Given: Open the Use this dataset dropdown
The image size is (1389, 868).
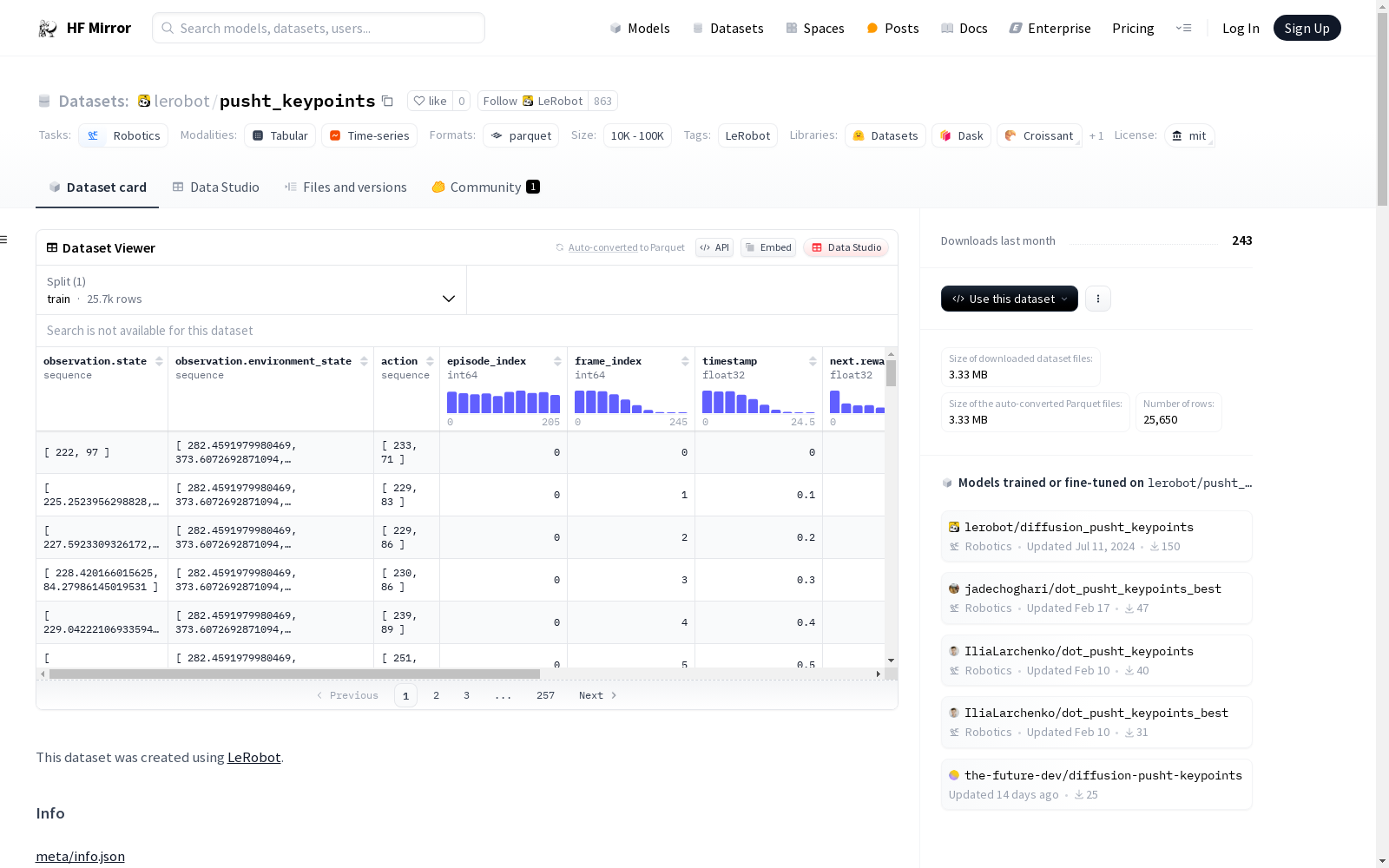Looking at the screenshot, I should point(1010,299).
